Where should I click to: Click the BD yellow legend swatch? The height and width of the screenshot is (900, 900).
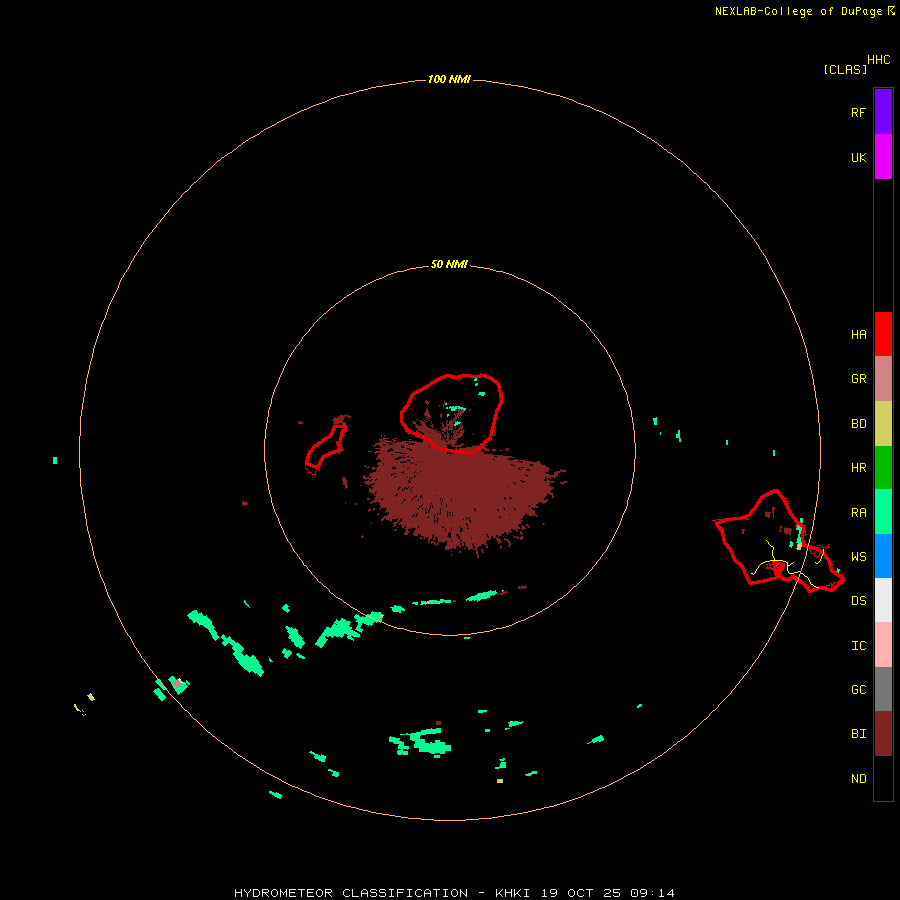click(883, 424)
